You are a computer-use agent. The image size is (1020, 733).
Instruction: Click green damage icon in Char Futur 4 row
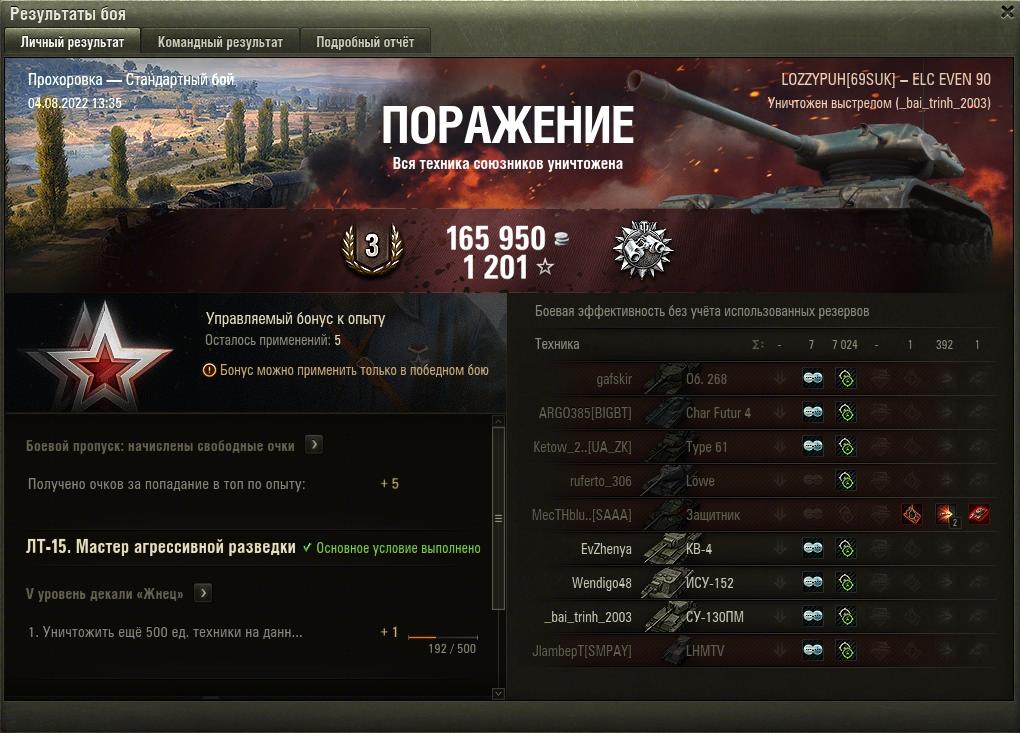coord(846,412)
